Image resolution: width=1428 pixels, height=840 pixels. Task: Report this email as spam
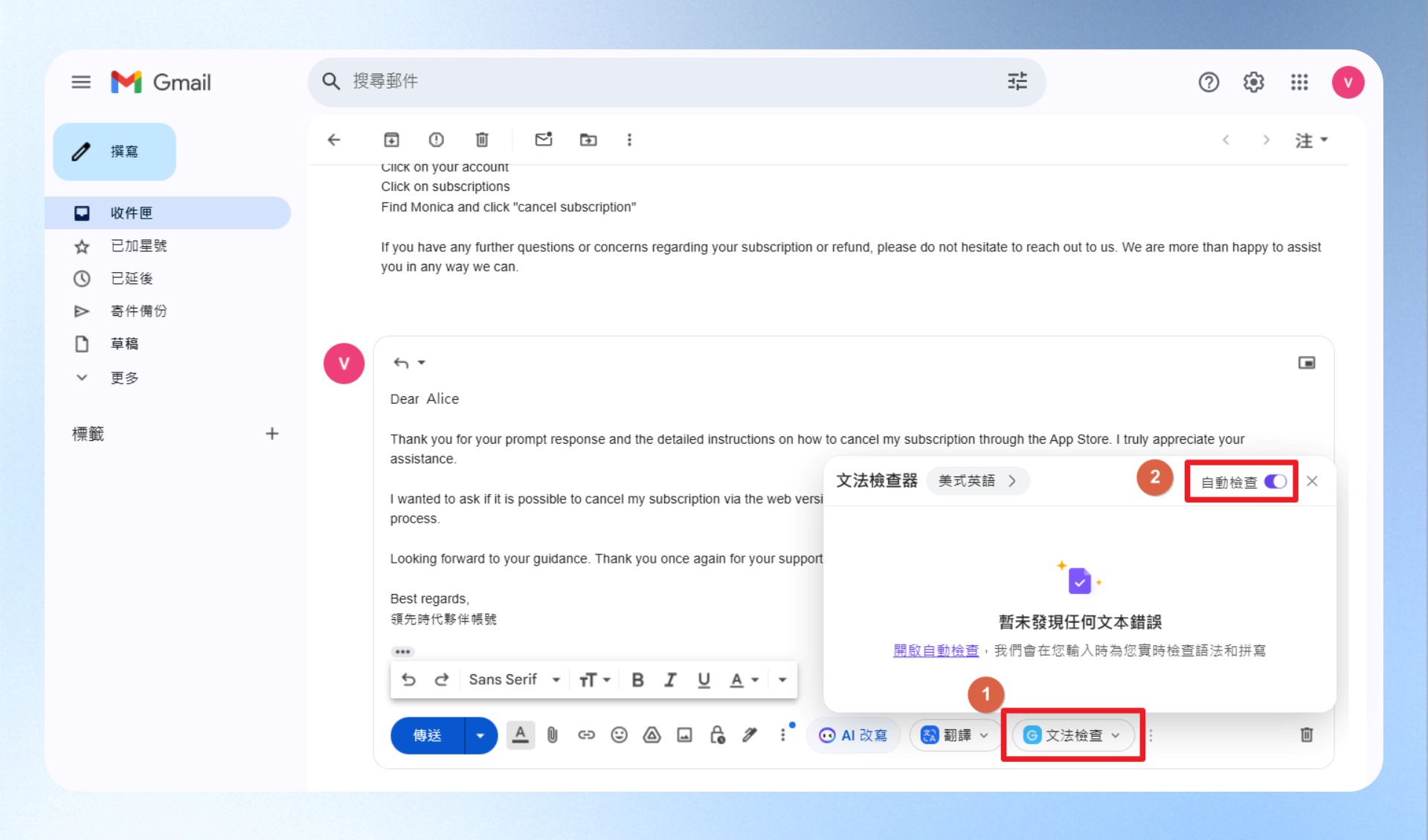(x=437, y=140)
